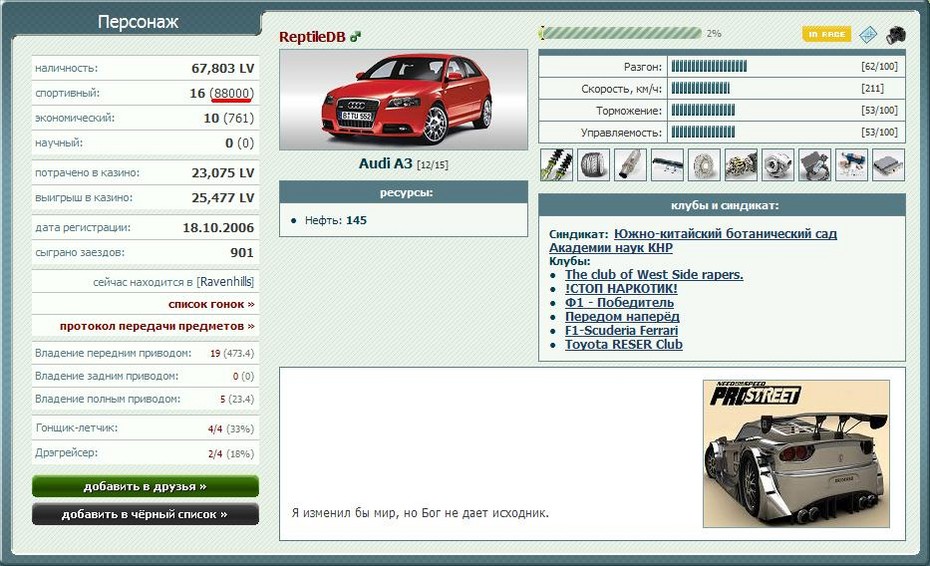Viewport: 930px width, 566px height.
Task: Click the Нефть: 145 resource entry
Action: [335, 220]
